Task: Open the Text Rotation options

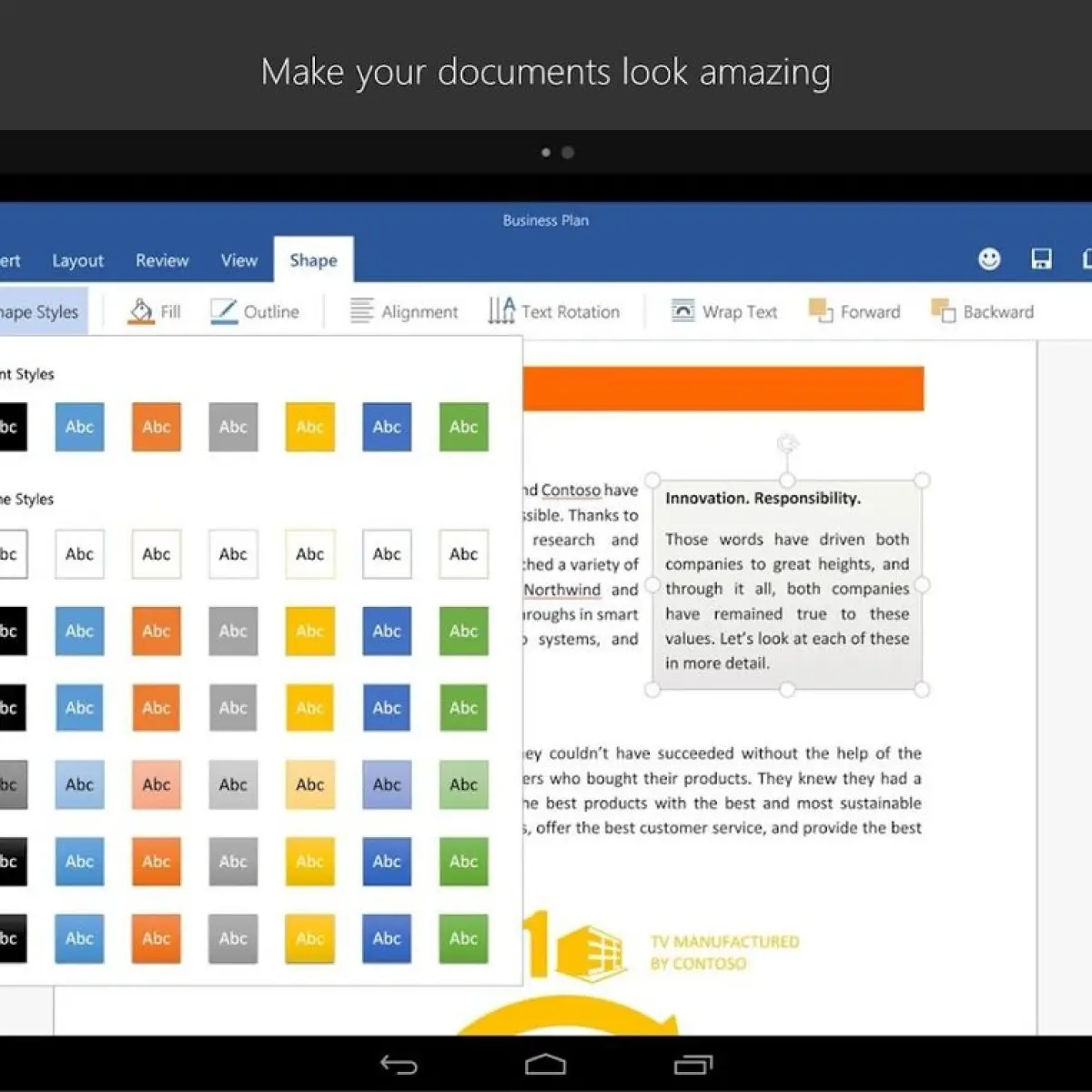Action: click(x=554, y=311)
